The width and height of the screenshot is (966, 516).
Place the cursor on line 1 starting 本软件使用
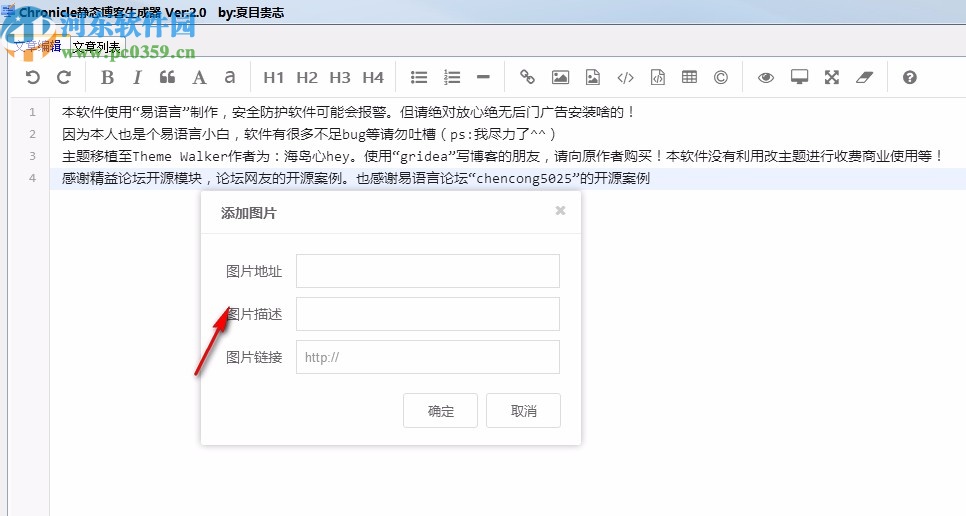pos(349,112)
